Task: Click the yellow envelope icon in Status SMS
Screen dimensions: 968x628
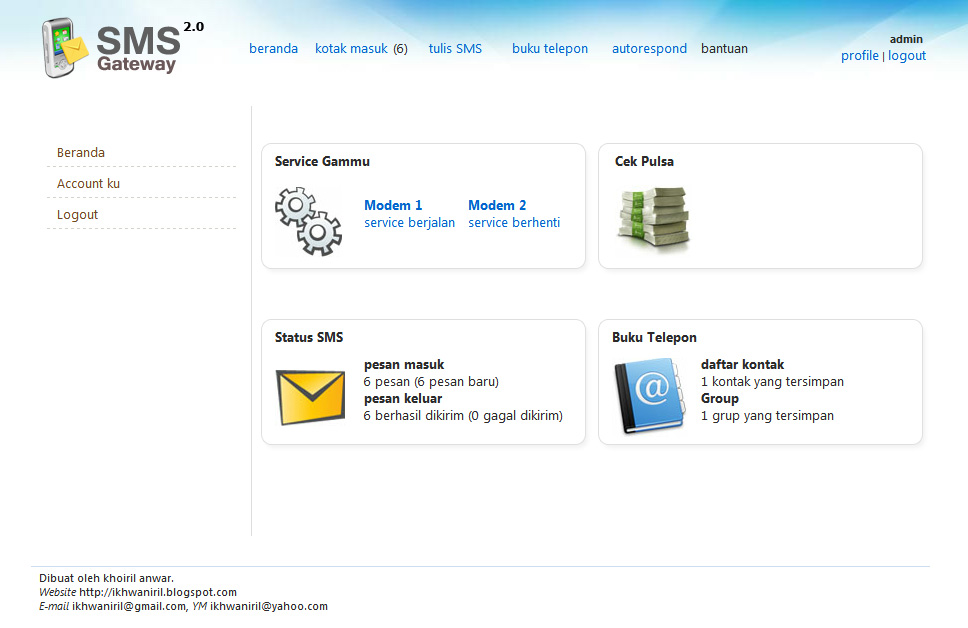Action: [x=311, y=397]
